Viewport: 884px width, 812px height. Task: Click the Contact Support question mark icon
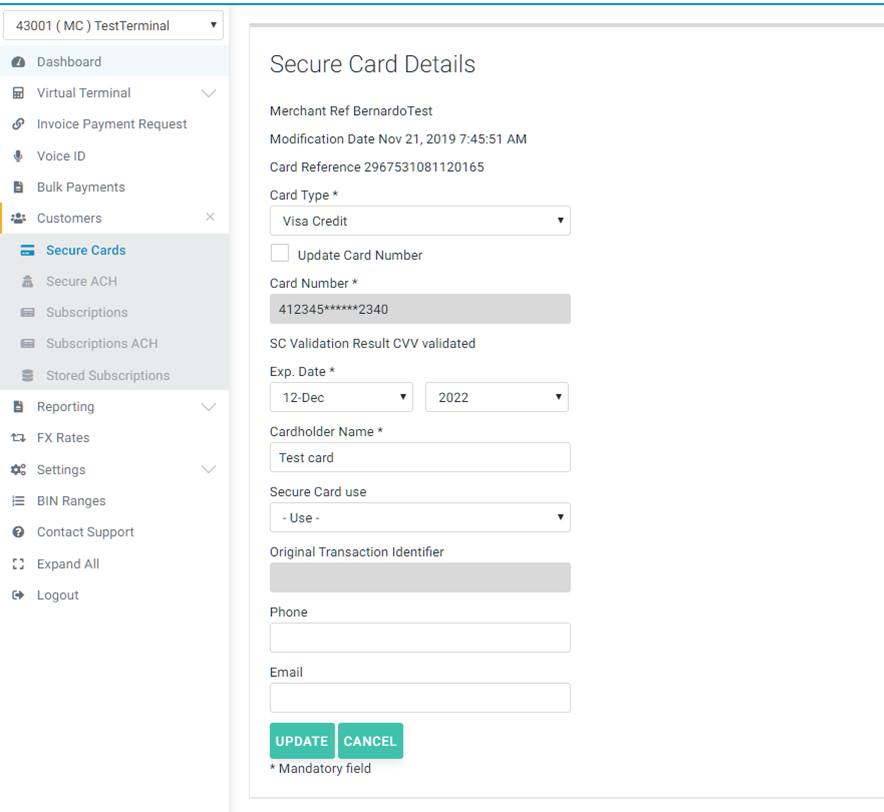point(18,532)
